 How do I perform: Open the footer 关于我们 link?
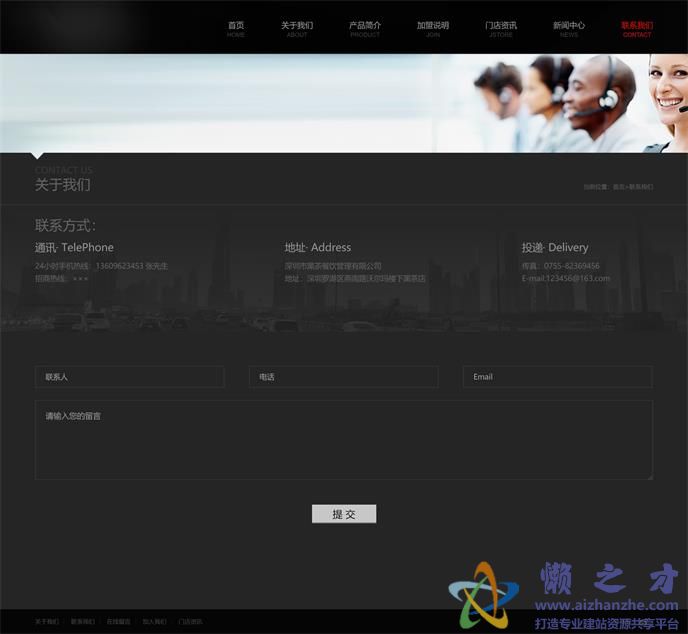(x=47, y=622)
